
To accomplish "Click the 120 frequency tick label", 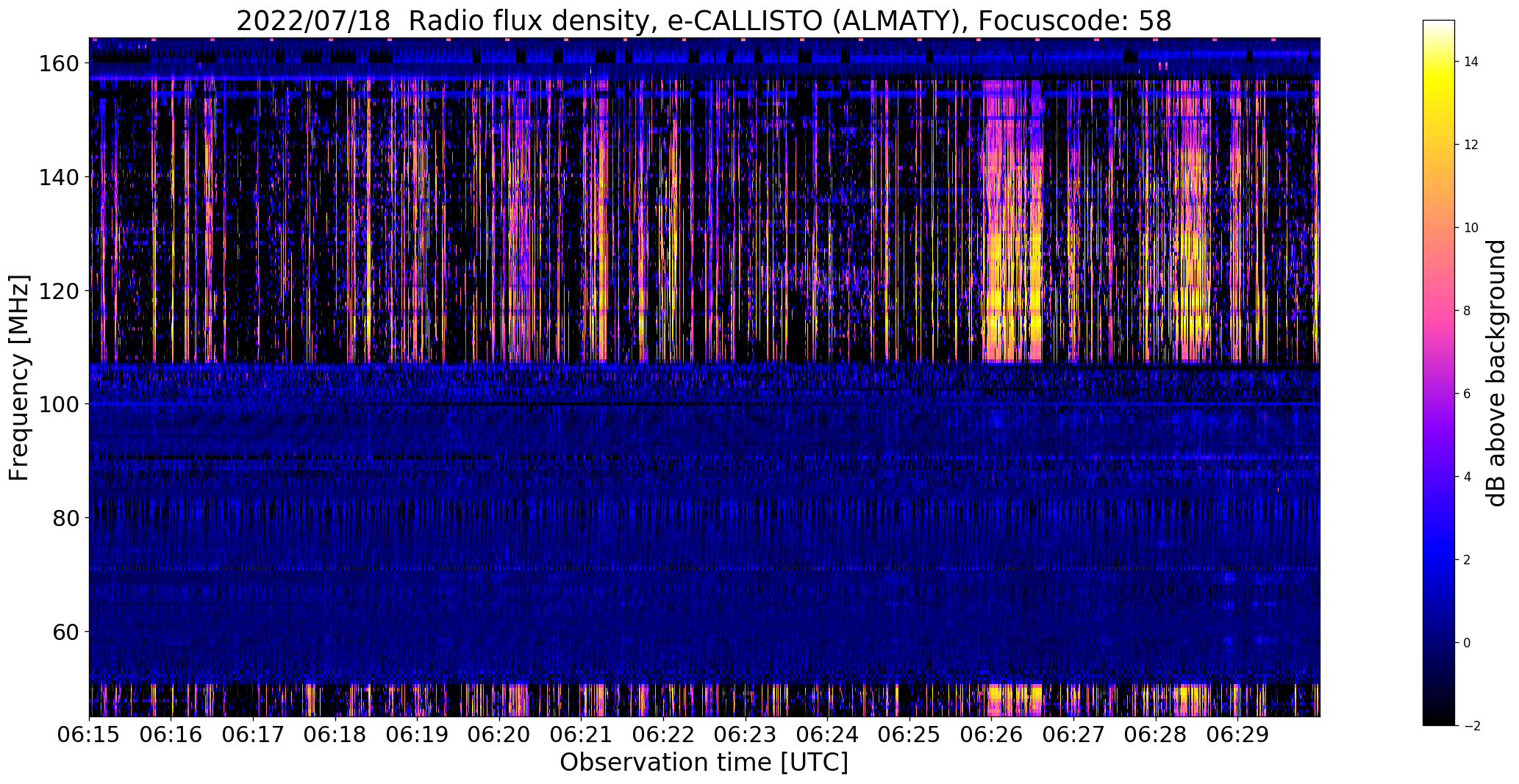I will pyautogui.click(x=60, y=290).
